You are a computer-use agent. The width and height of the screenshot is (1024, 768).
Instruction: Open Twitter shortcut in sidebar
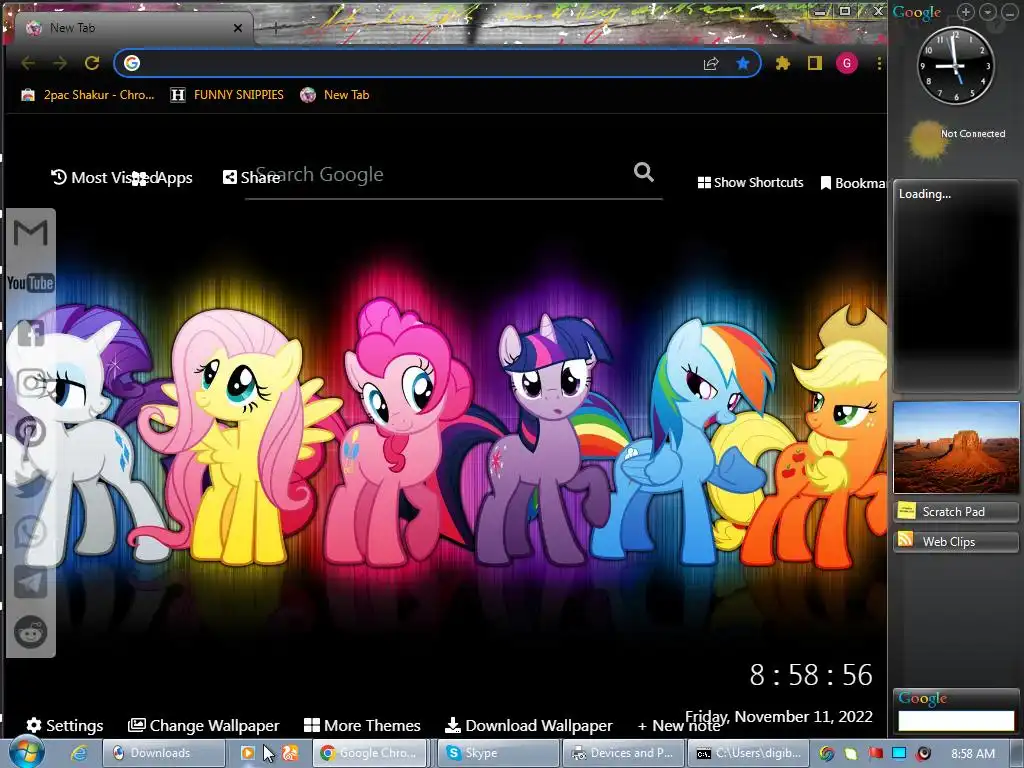pos(31,484)
